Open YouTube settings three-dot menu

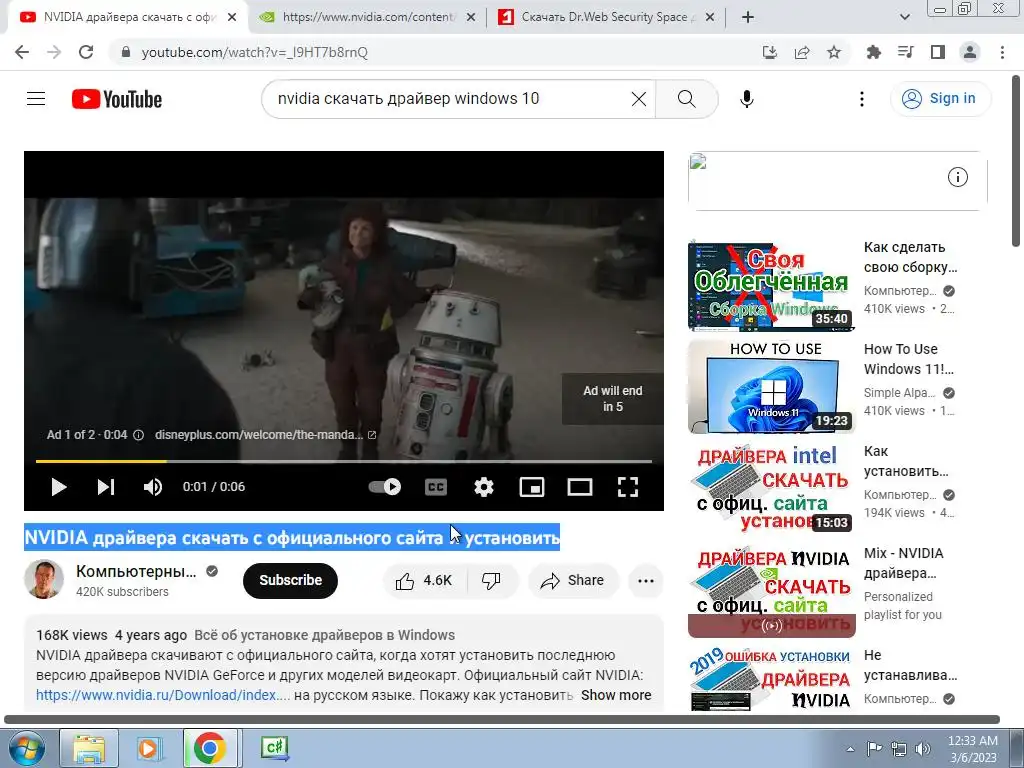coord(862,99)
